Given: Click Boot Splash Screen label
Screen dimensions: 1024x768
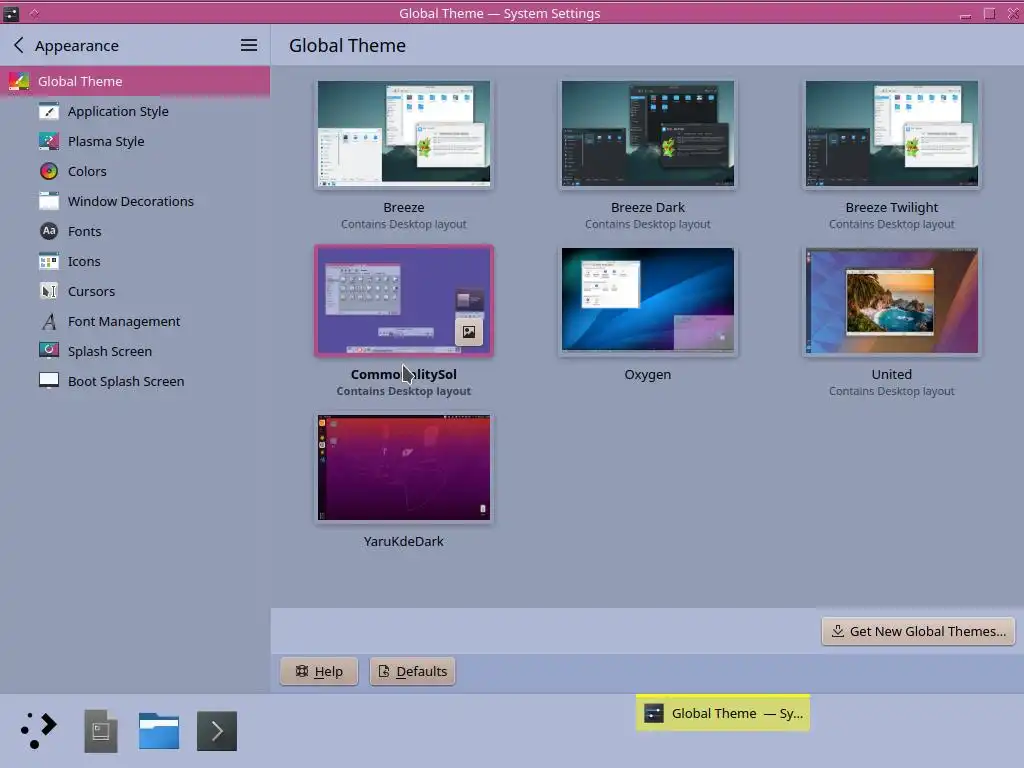Looking at the screenshot, I should 126,381.
